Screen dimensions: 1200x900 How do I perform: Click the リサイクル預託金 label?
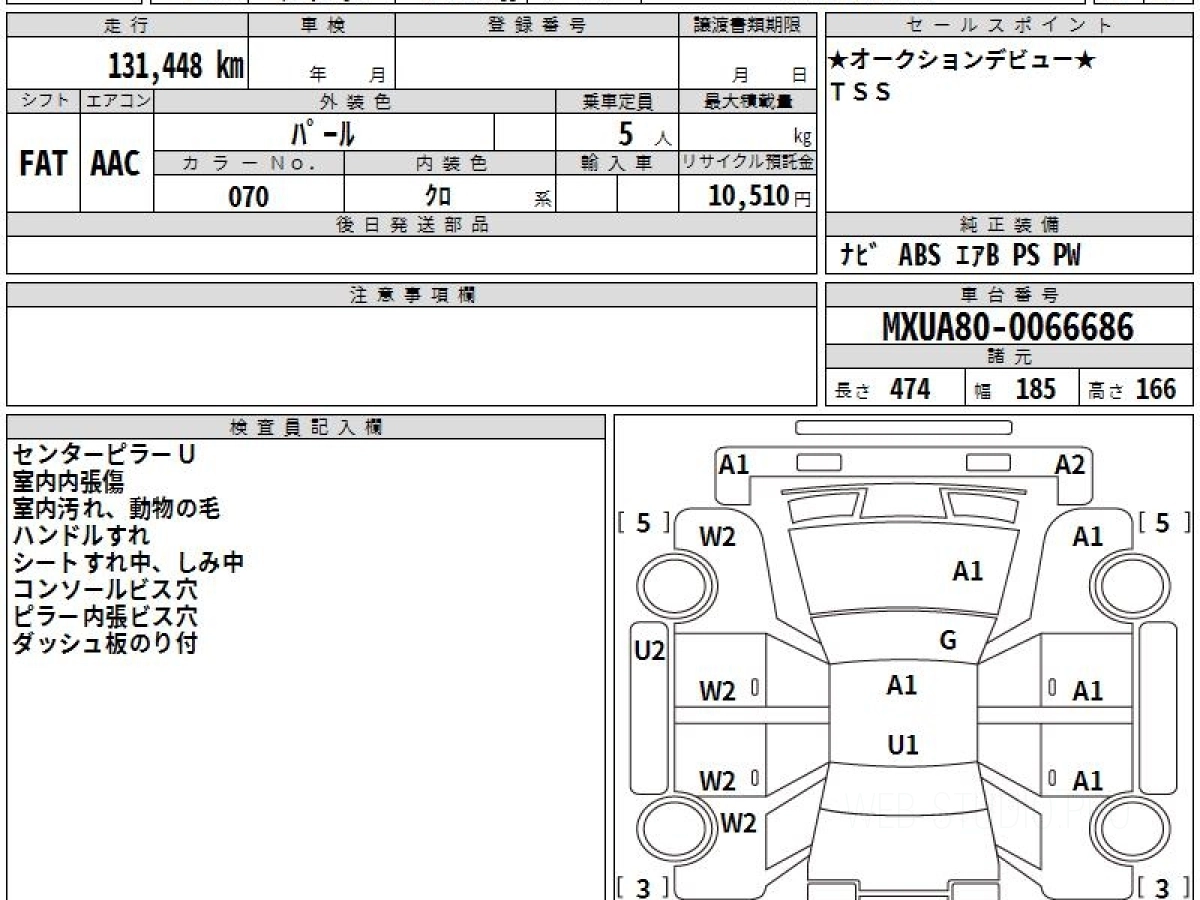[x=747, y=164]
